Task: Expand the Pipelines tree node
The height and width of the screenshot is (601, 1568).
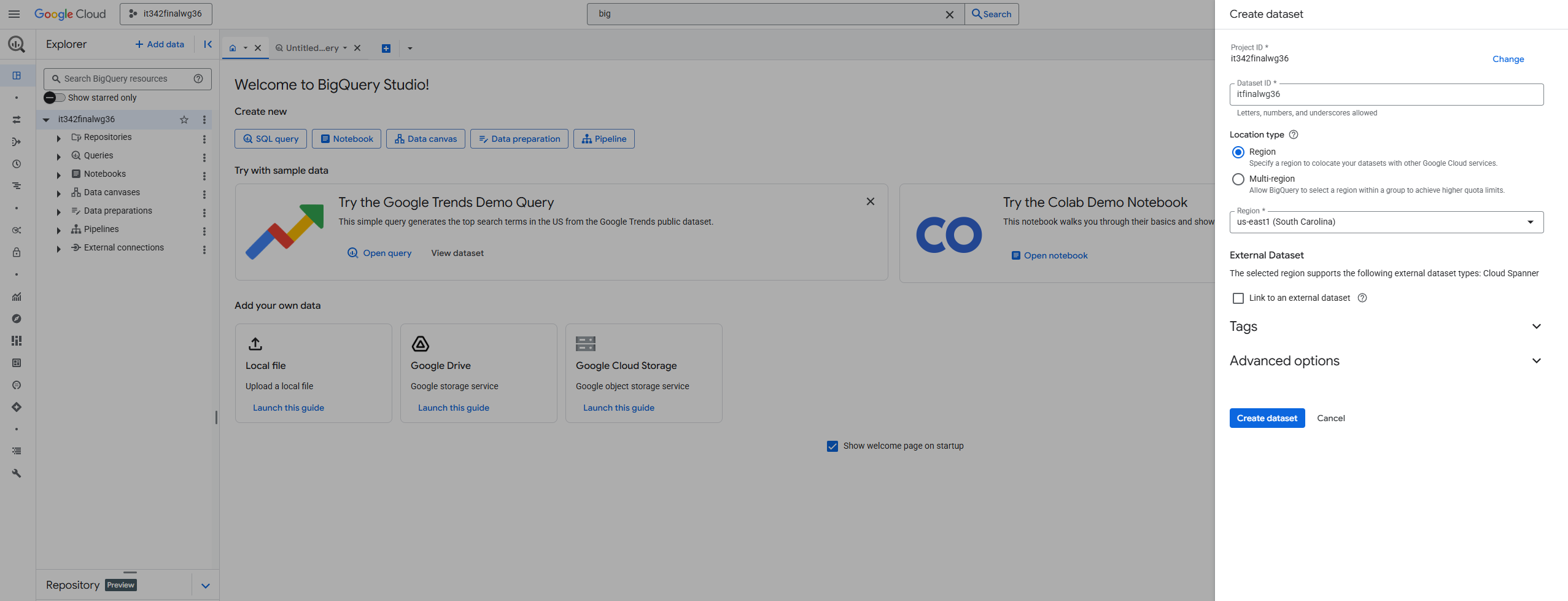Action: pyautogui.click(x=58, y=230)
